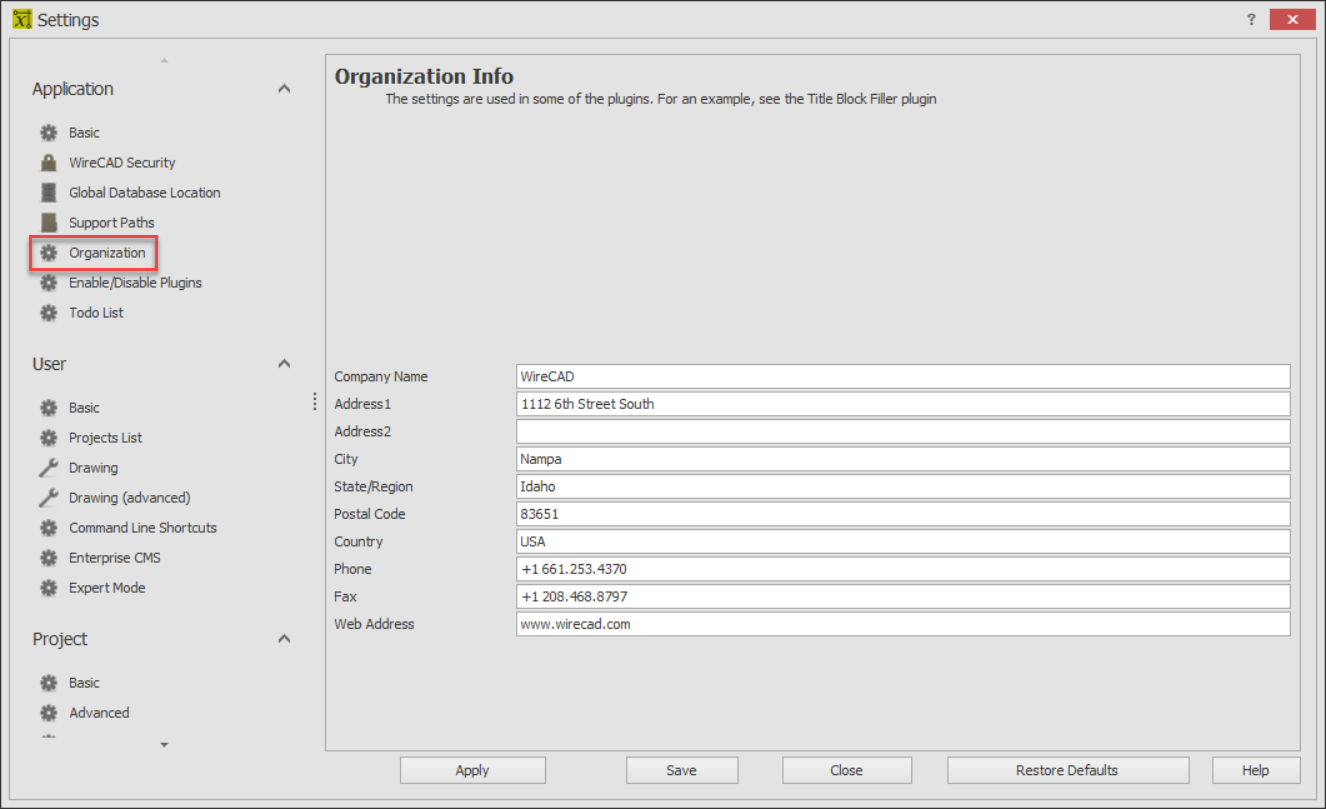Click the question mark help icon in title bar
This screenshot has width=1326, height=809.
[1251, 19]
